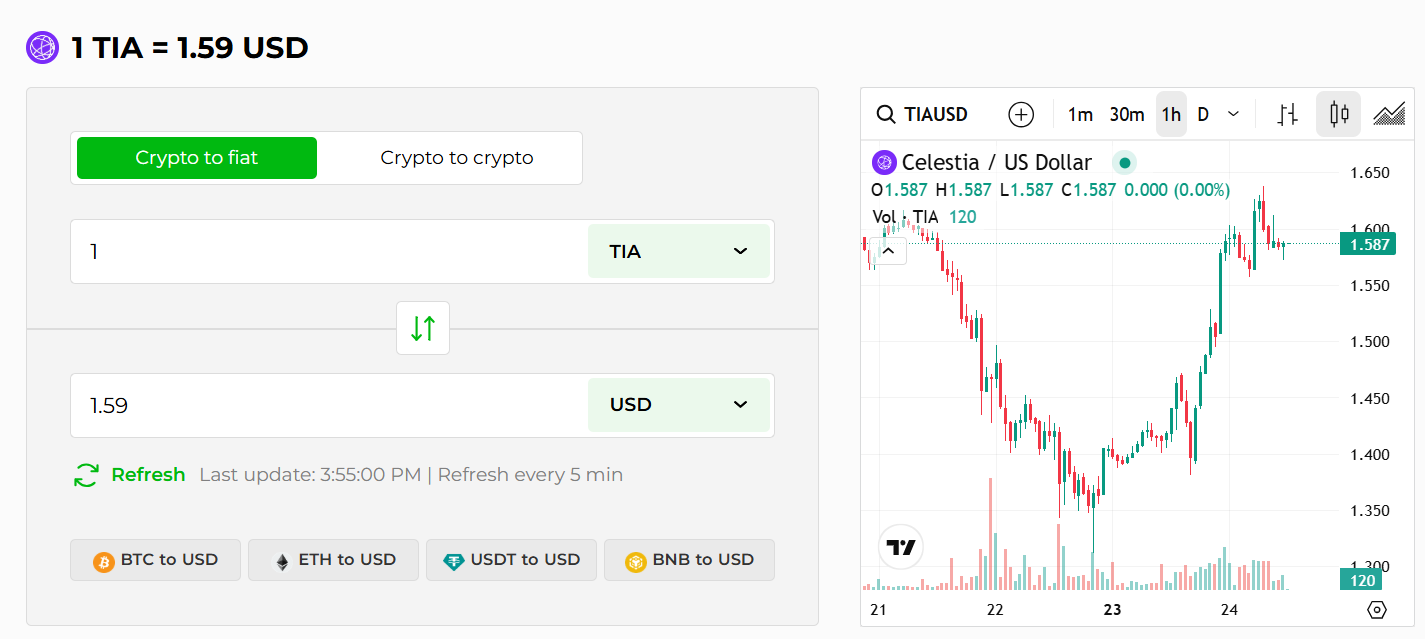Click the 1.587 price label on the axis
This screenshot has height=639, width=1425.
(x=1367, y=243)
